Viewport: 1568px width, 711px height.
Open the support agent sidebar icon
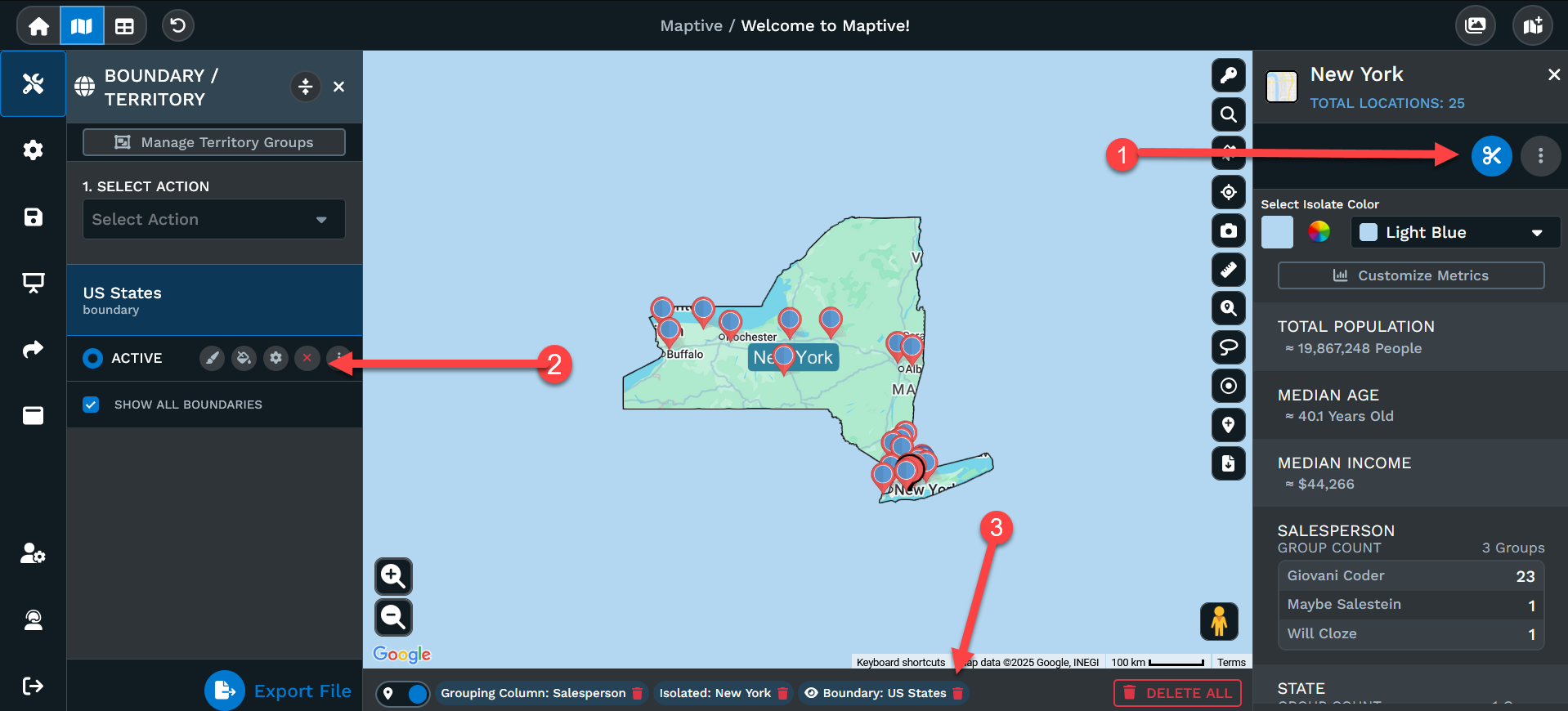[33, 619]
